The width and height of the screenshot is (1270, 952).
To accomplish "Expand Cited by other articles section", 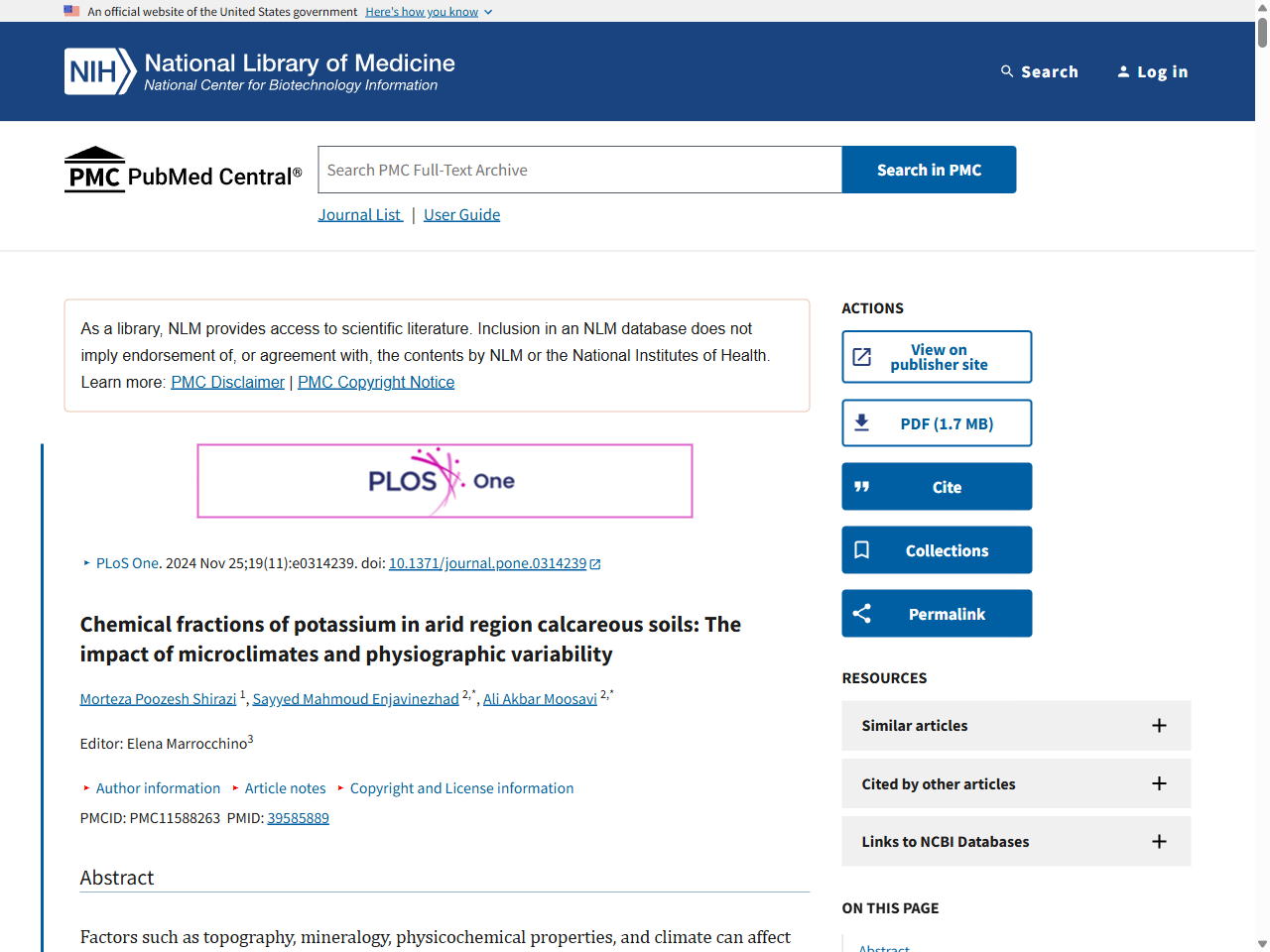I will [x=1158, y=783].
